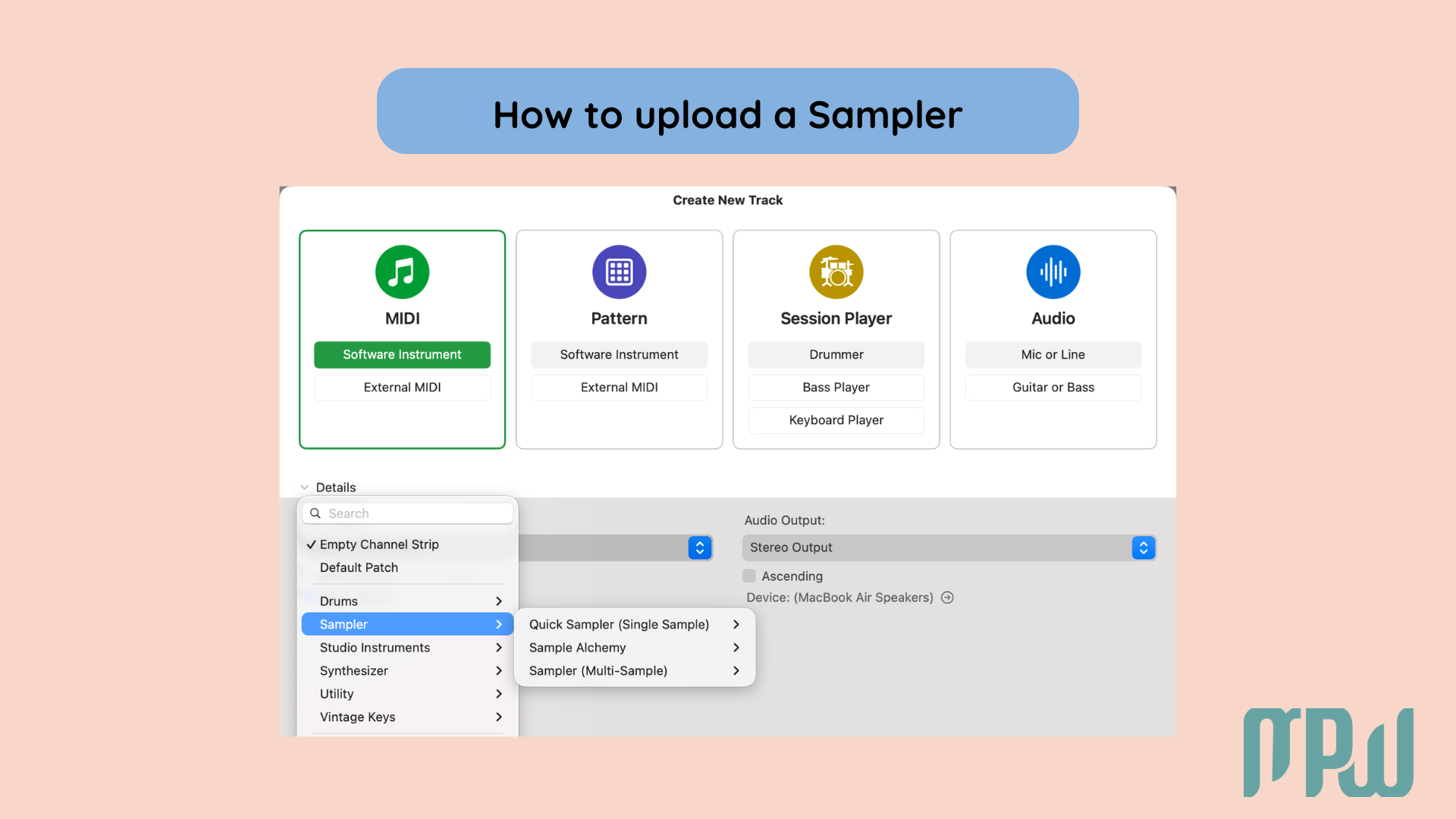
Task: Choose Quick Sampler (Single Sample)
Action: 619,624
